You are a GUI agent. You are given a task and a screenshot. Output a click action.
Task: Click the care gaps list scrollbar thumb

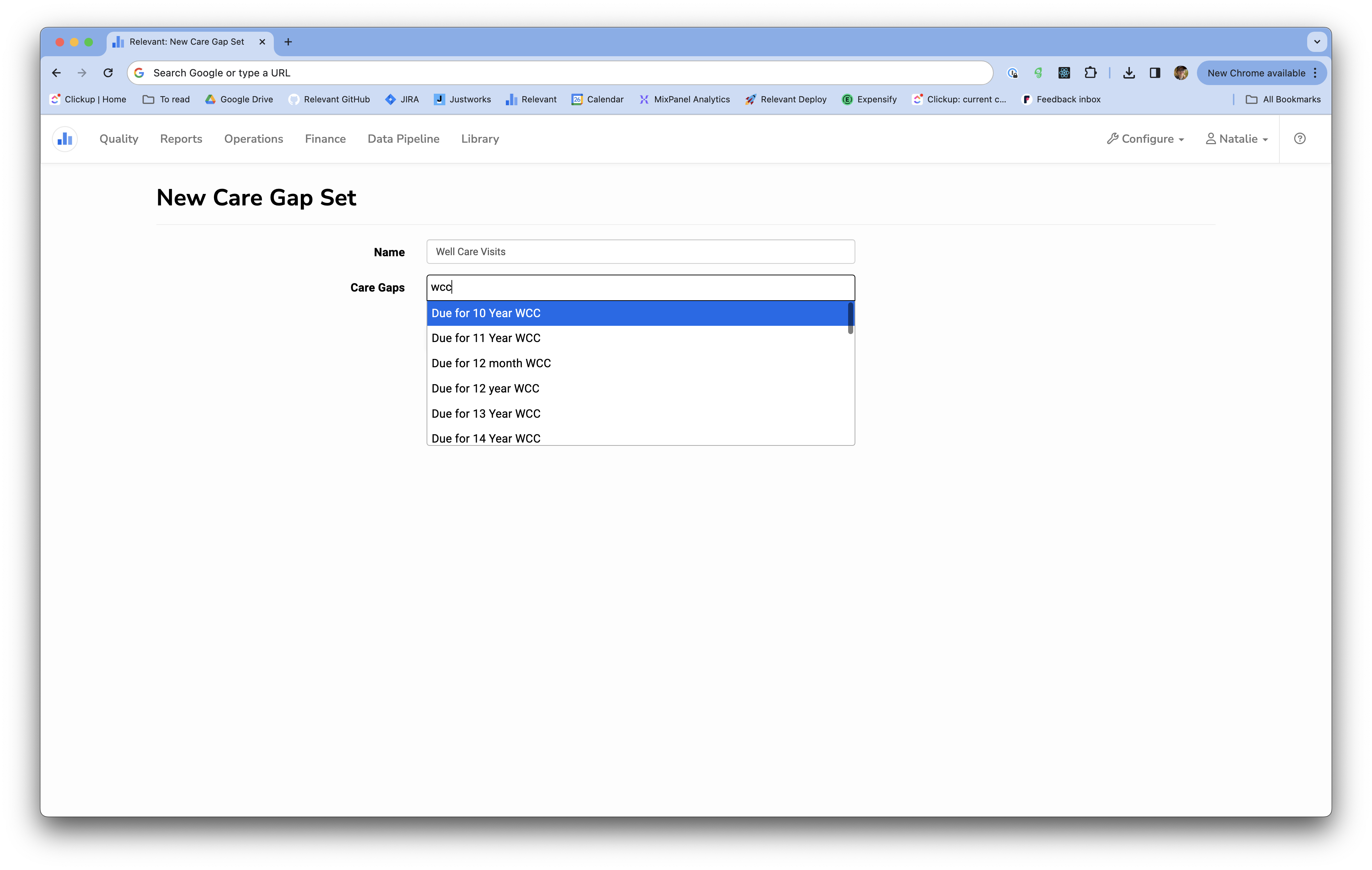(x=850, y=318)
